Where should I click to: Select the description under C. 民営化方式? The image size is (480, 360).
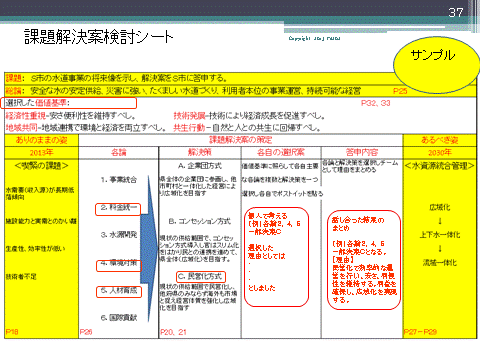click(x=199, y=297)
